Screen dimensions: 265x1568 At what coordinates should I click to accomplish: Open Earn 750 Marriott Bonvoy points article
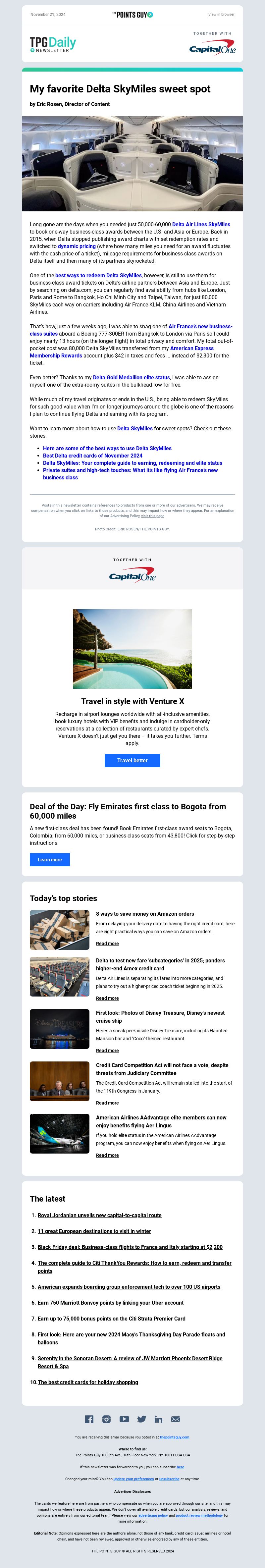coord(110,1303)
